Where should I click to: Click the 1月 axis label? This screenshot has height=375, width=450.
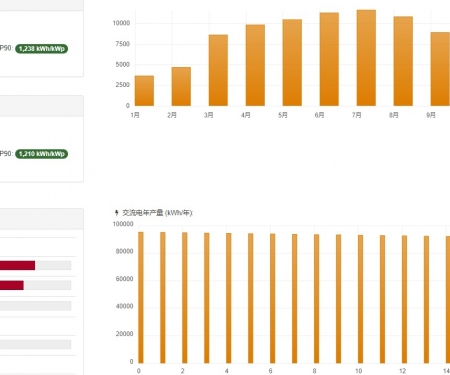coord(135,115)
